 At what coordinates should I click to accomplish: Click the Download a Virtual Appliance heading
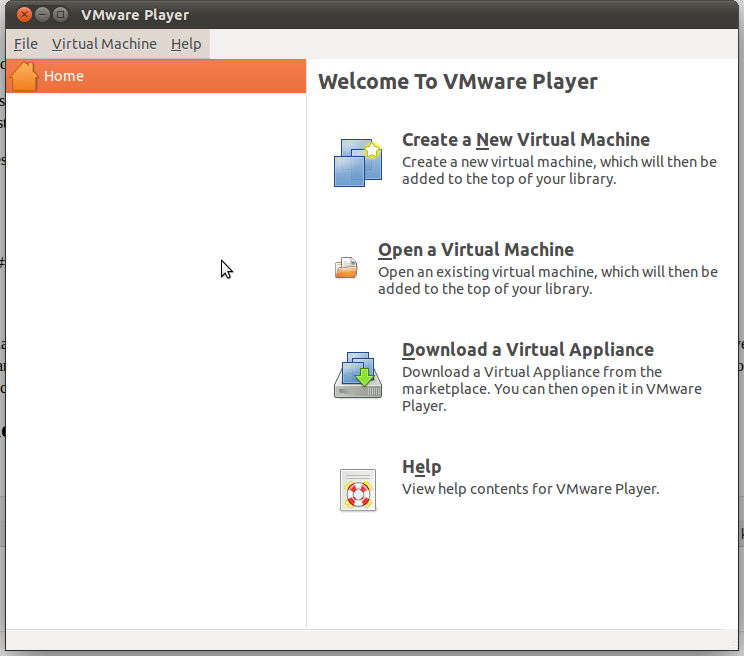528,350
